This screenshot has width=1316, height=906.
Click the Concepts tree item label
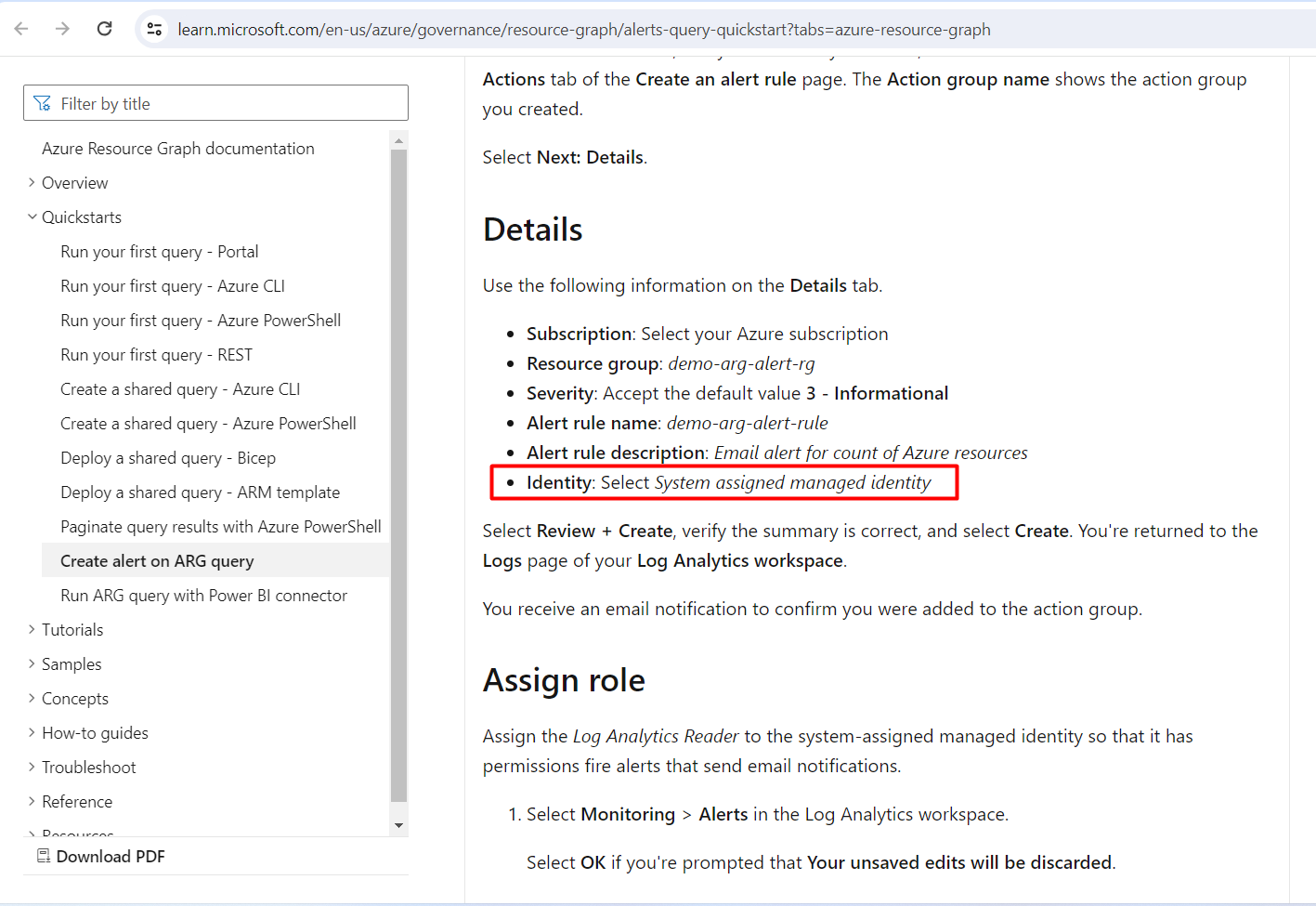pos(75,699)
